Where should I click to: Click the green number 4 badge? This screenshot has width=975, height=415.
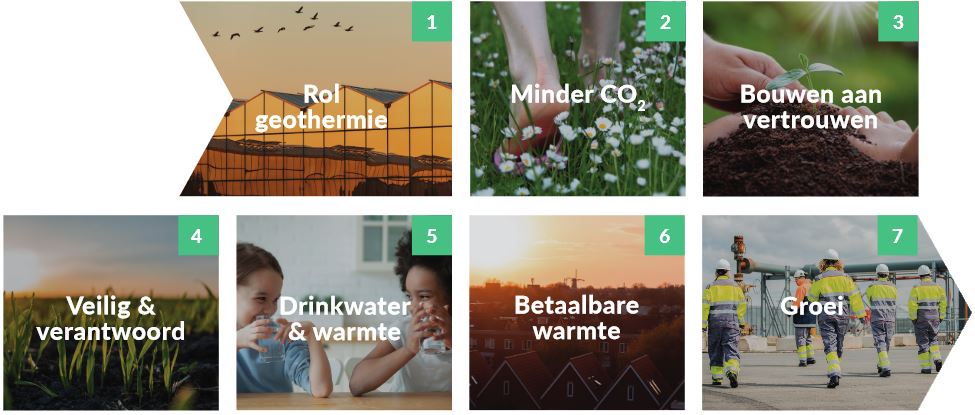(198, 235)
